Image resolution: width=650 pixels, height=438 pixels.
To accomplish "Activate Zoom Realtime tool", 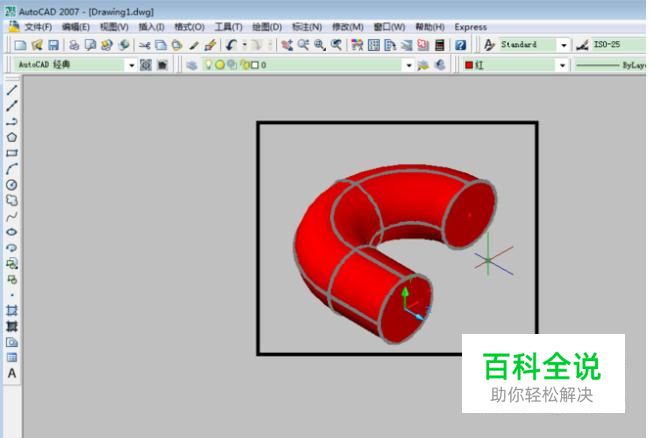I will (x=303, y=45).
